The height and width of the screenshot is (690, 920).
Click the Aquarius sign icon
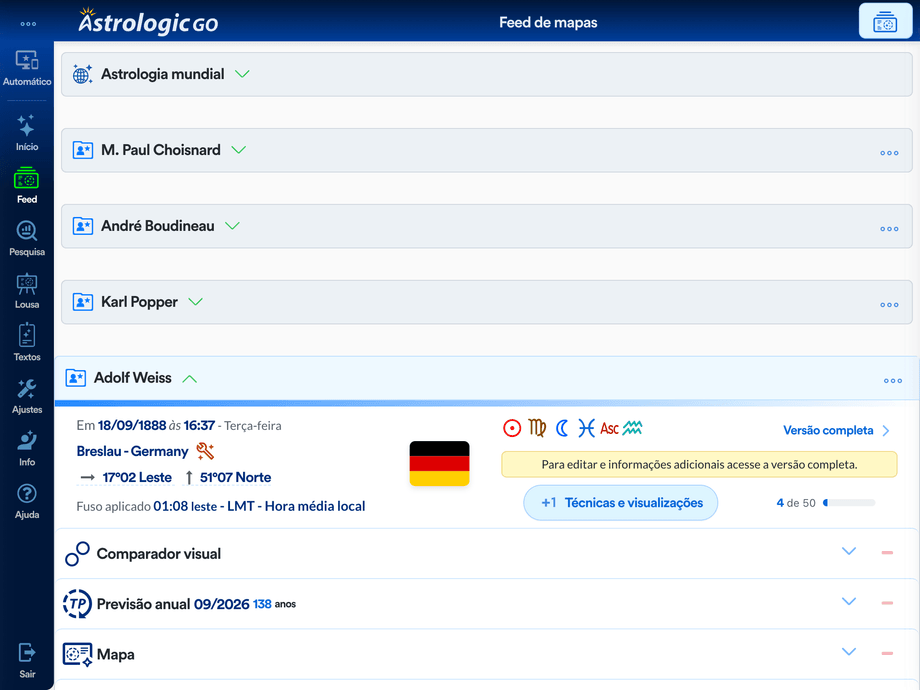pos(632,428)
